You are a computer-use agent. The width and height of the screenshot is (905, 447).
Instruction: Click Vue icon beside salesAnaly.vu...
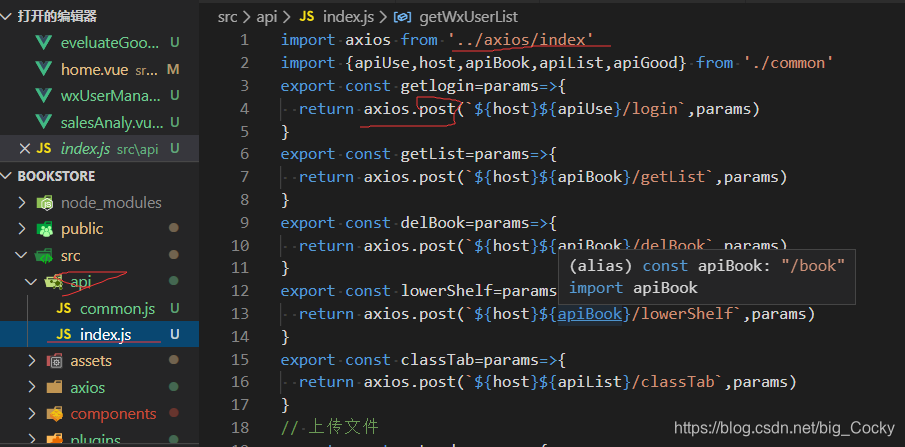pos(44,122)
